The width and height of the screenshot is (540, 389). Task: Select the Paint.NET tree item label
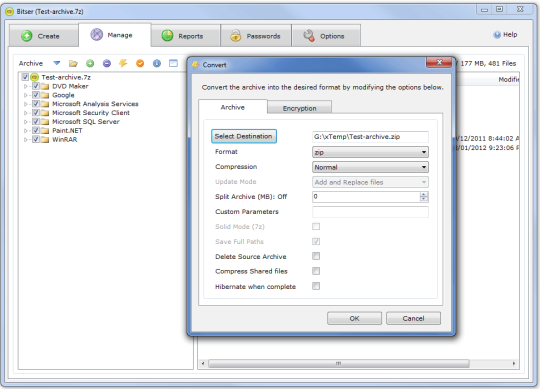tap(67, 130)
